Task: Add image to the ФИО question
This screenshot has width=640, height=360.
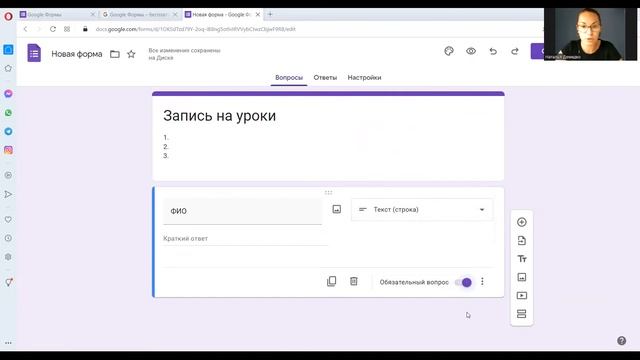Action: pyautogui.click(x=337, y=209)
